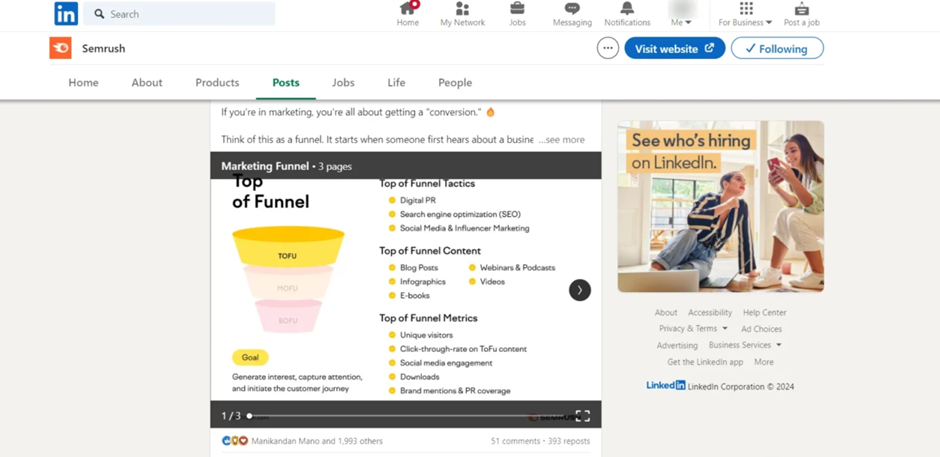Open the Ad Choices link
Viewport: 940px width, 457px height.
[x=761, y=329]
